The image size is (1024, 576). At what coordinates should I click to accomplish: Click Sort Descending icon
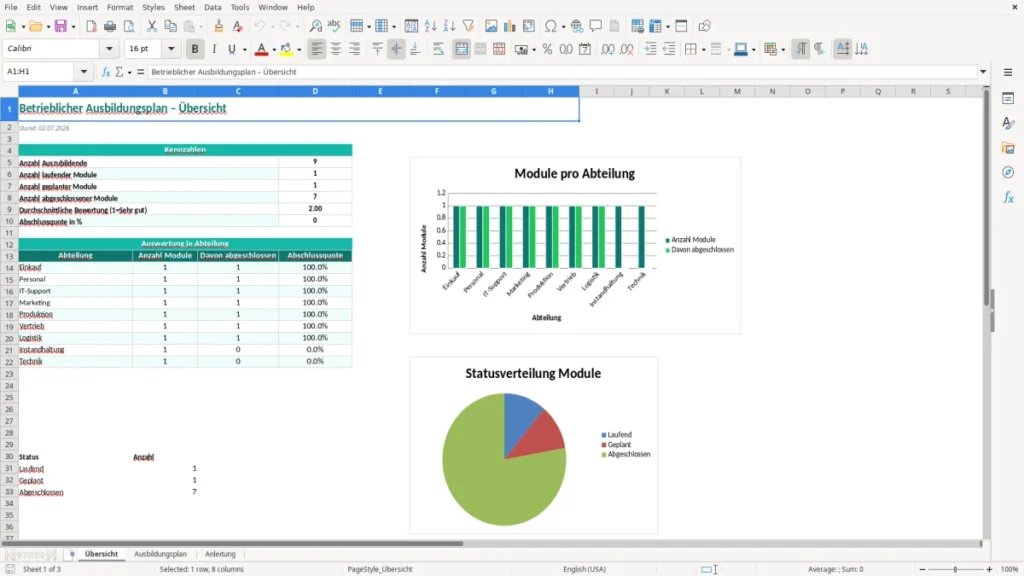point(449,26)
